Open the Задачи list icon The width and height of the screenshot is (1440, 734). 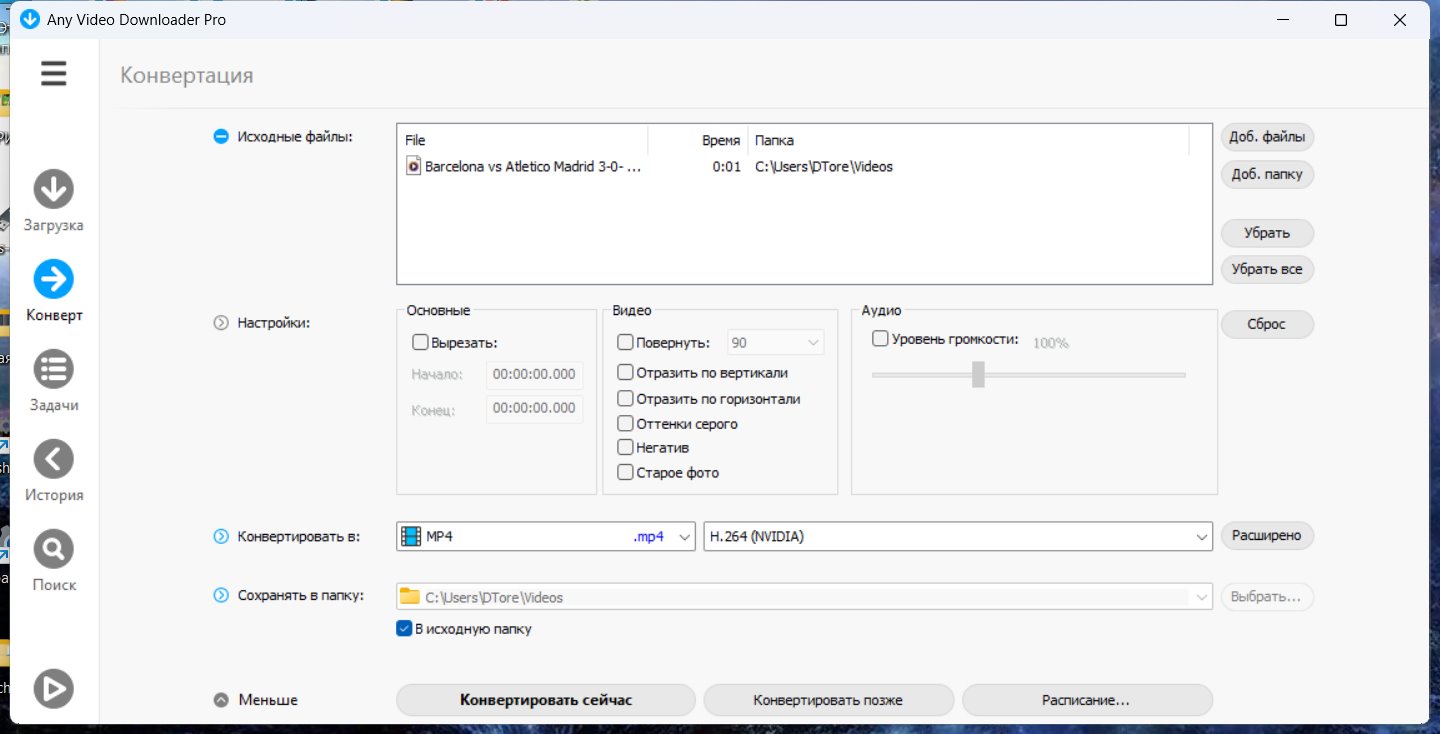coord(54,369)
